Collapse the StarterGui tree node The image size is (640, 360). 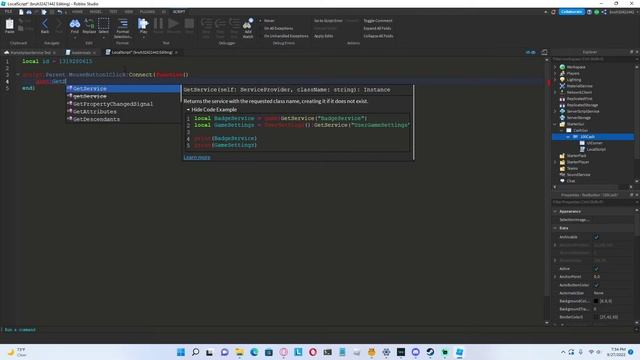point(555,124)
